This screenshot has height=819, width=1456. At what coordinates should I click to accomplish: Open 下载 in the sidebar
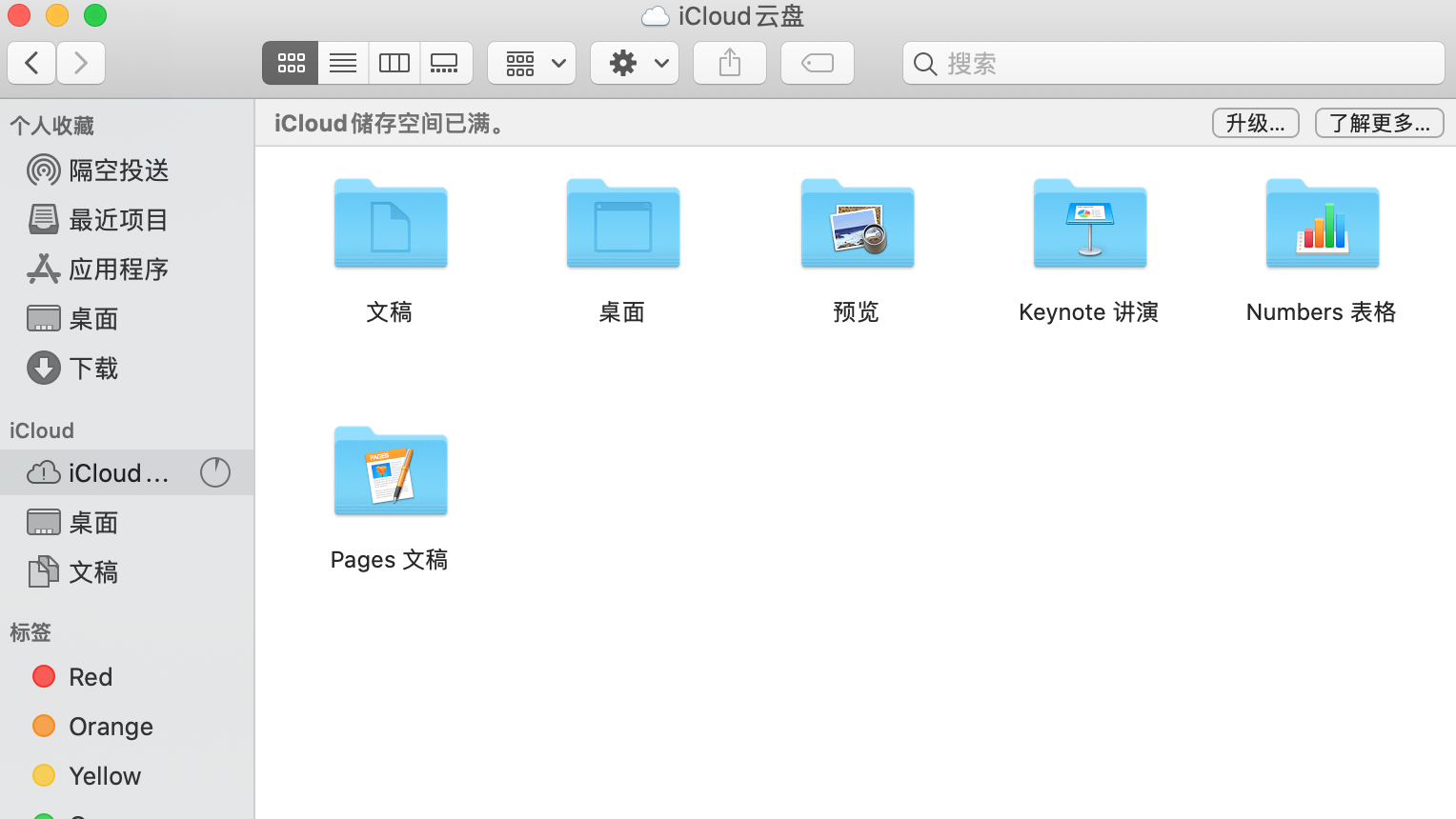coord(92,369)
